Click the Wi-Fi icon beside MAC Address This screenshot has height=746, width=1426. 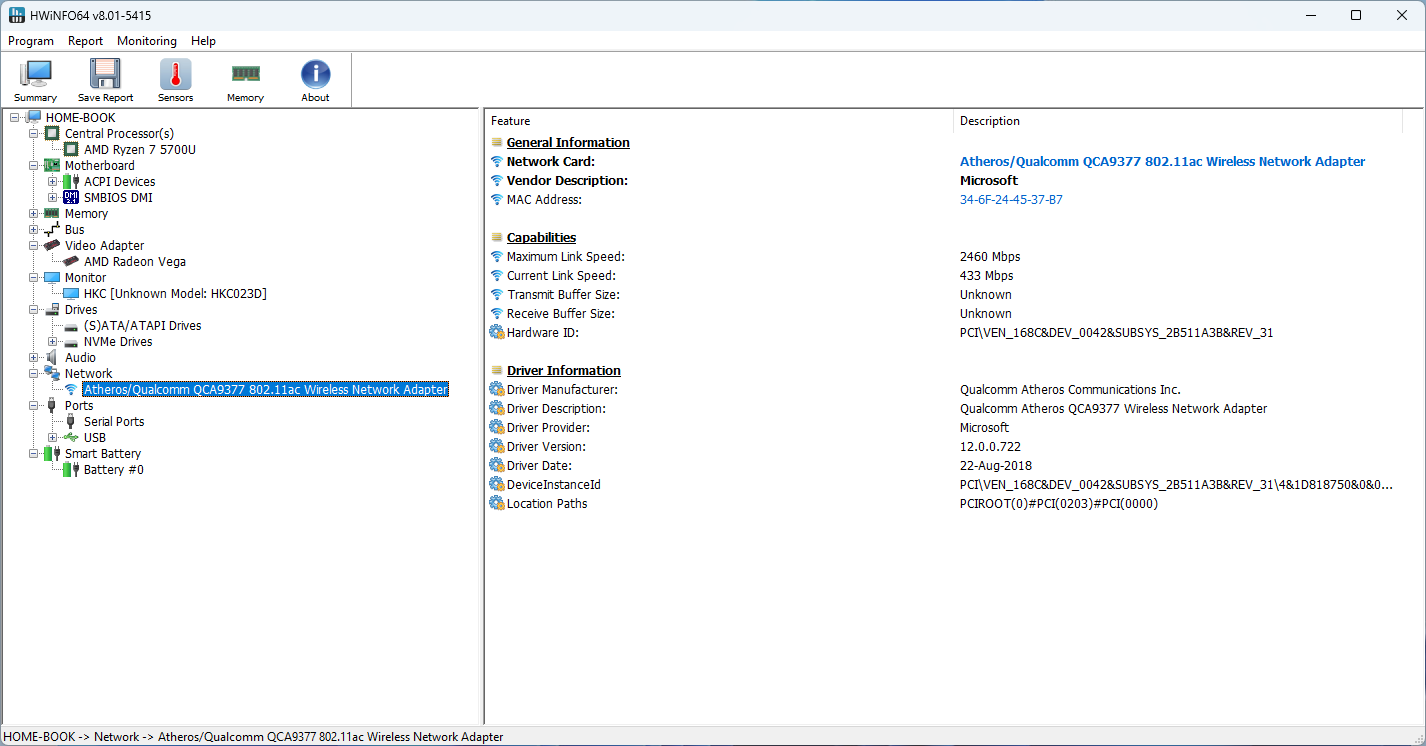point(497,200)
